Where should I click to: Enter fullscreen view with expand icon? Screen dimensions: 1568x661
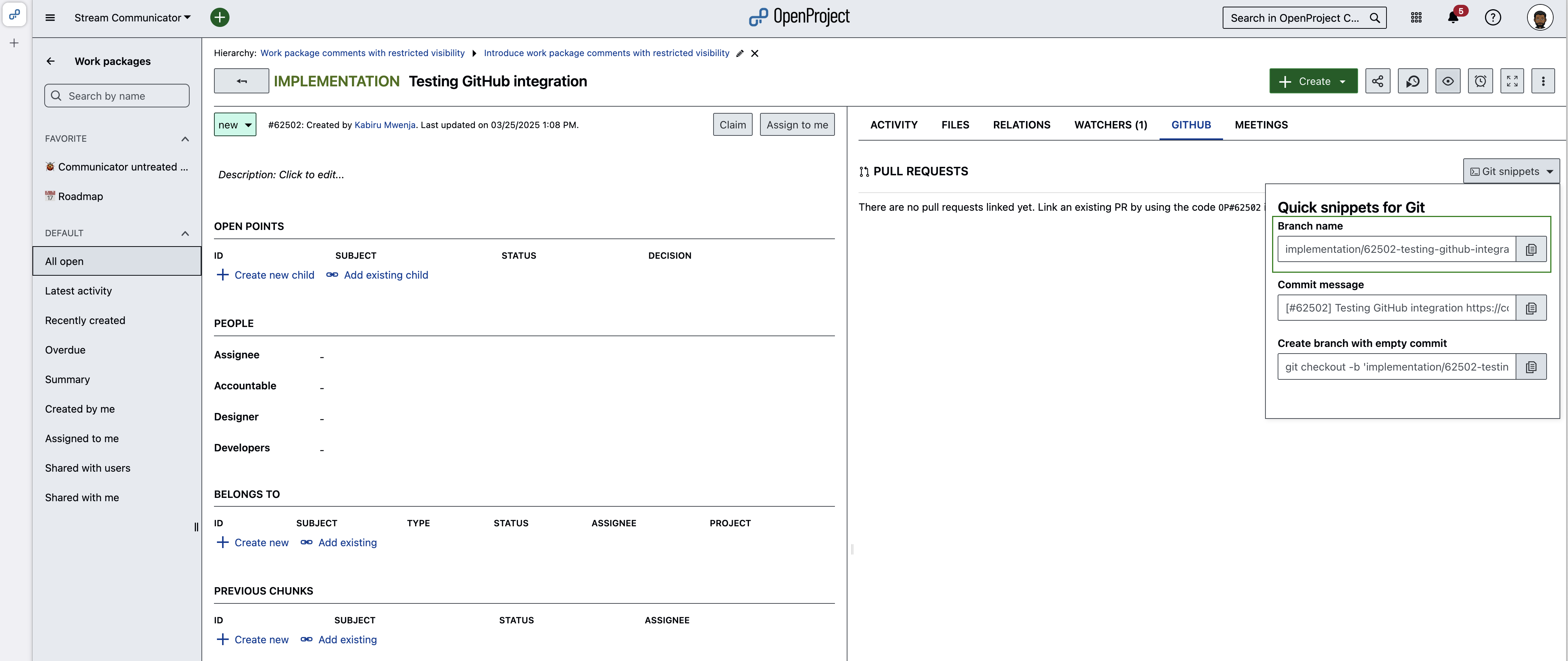coord(1512,81)
